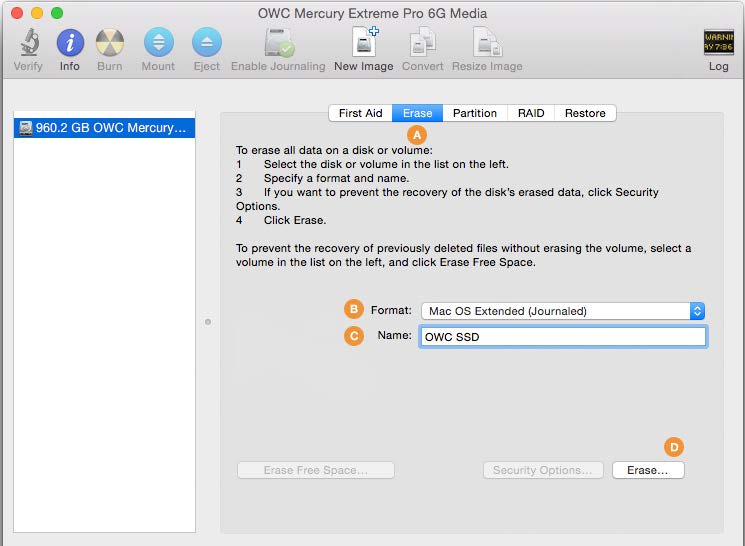The width and height of the screenshot is (745, 546).
Task: Click the sidebar splitter handle dot
Action: coord(208,322)
